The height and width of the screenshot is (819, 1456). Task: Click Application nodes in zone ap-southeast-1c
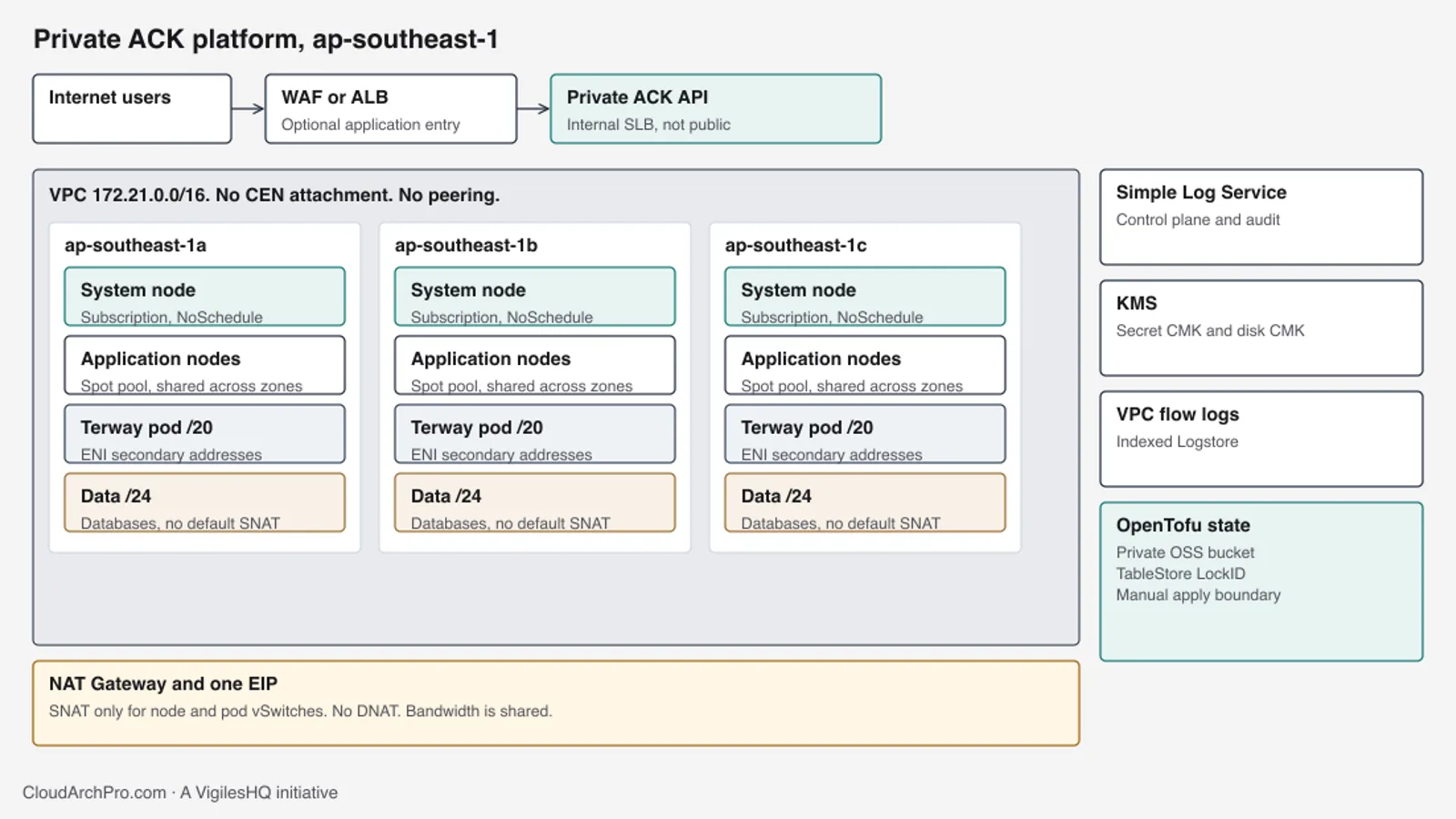(x=865, y=365)
